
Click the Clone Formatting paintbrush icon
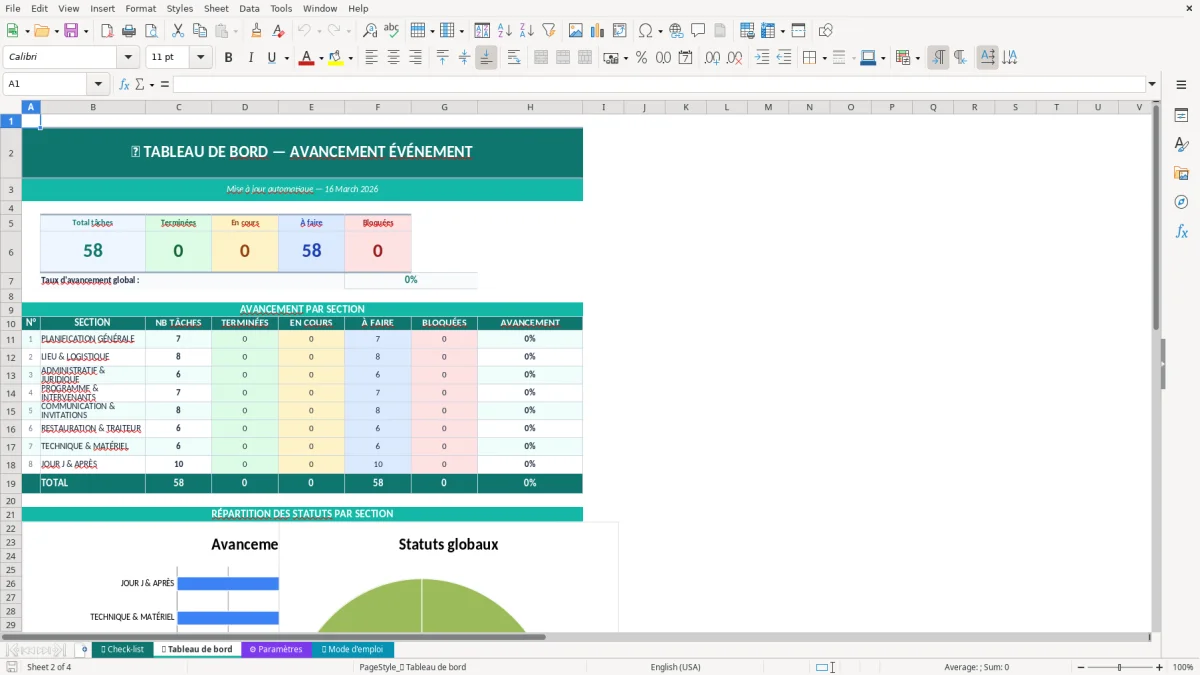[257, 31]
